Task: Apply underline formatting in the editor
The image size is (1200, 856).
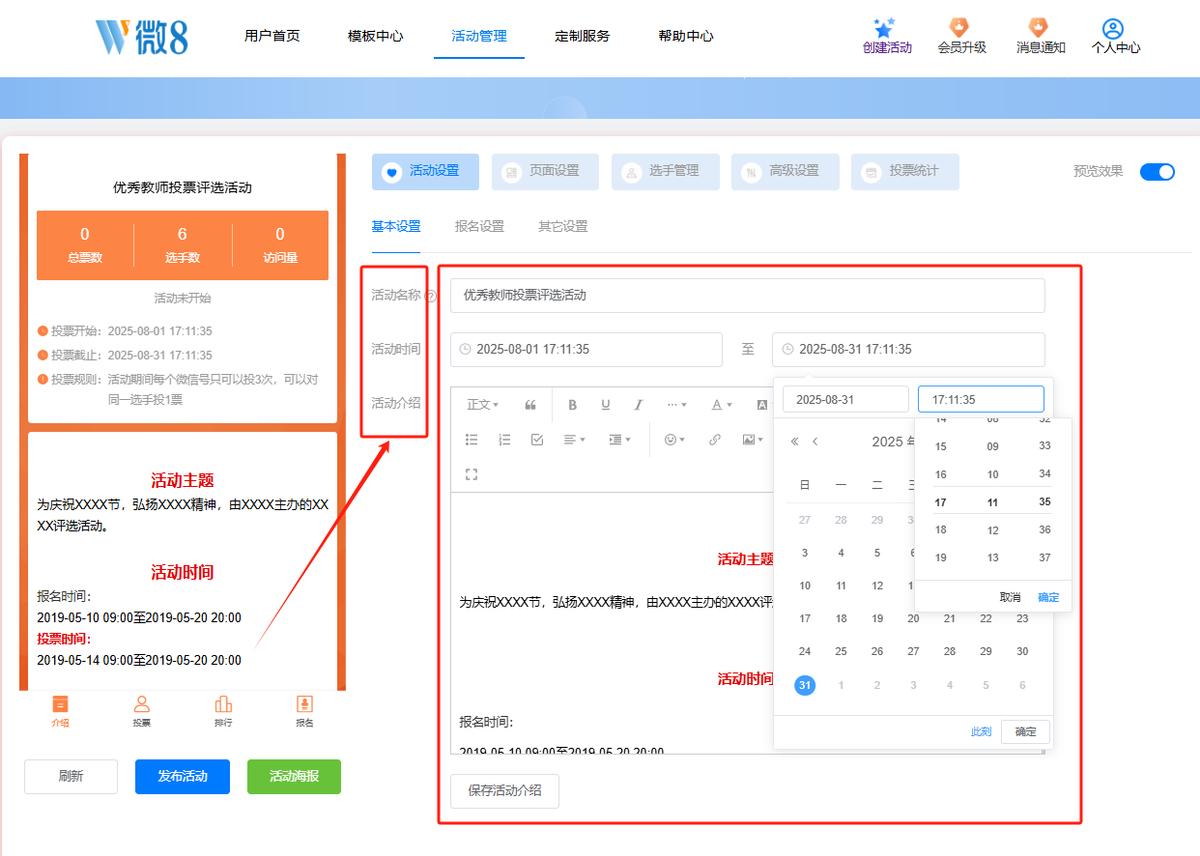Action: pos(605,405)
